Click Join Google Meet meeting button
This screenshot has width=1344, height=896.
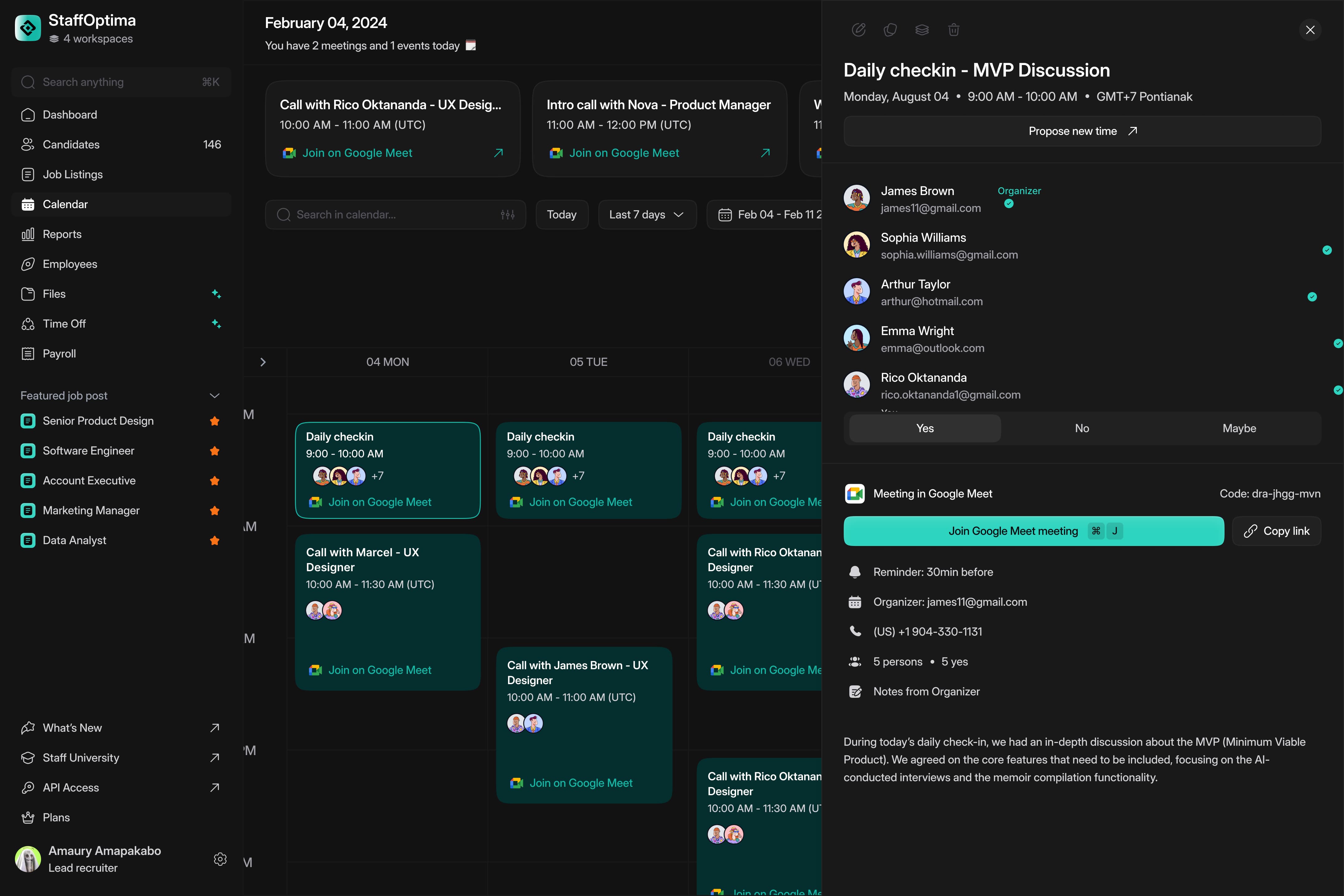coord(1034,531)
